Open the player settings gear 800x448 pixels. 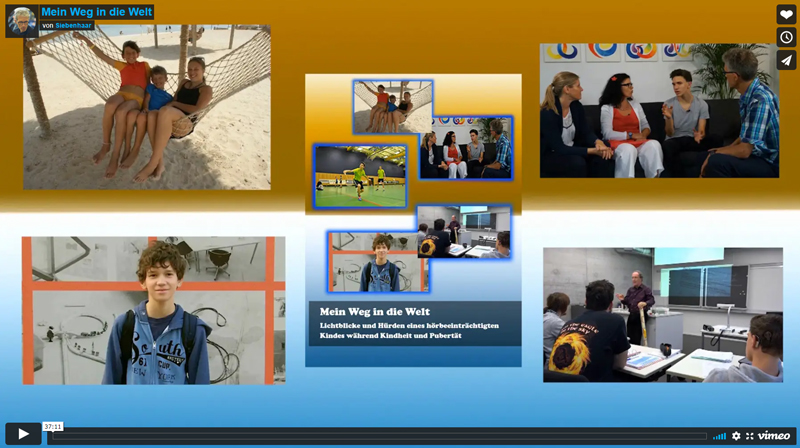pos(736,436)
